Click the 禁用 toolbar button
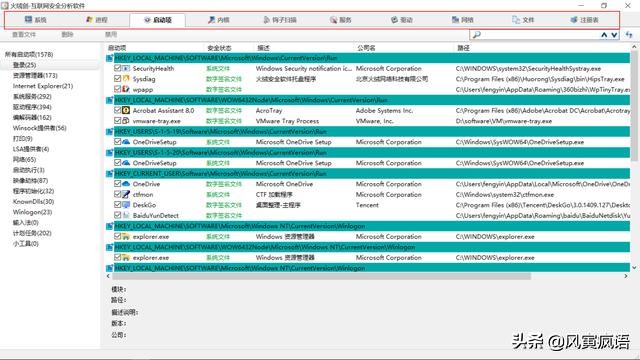 point(111,35)
